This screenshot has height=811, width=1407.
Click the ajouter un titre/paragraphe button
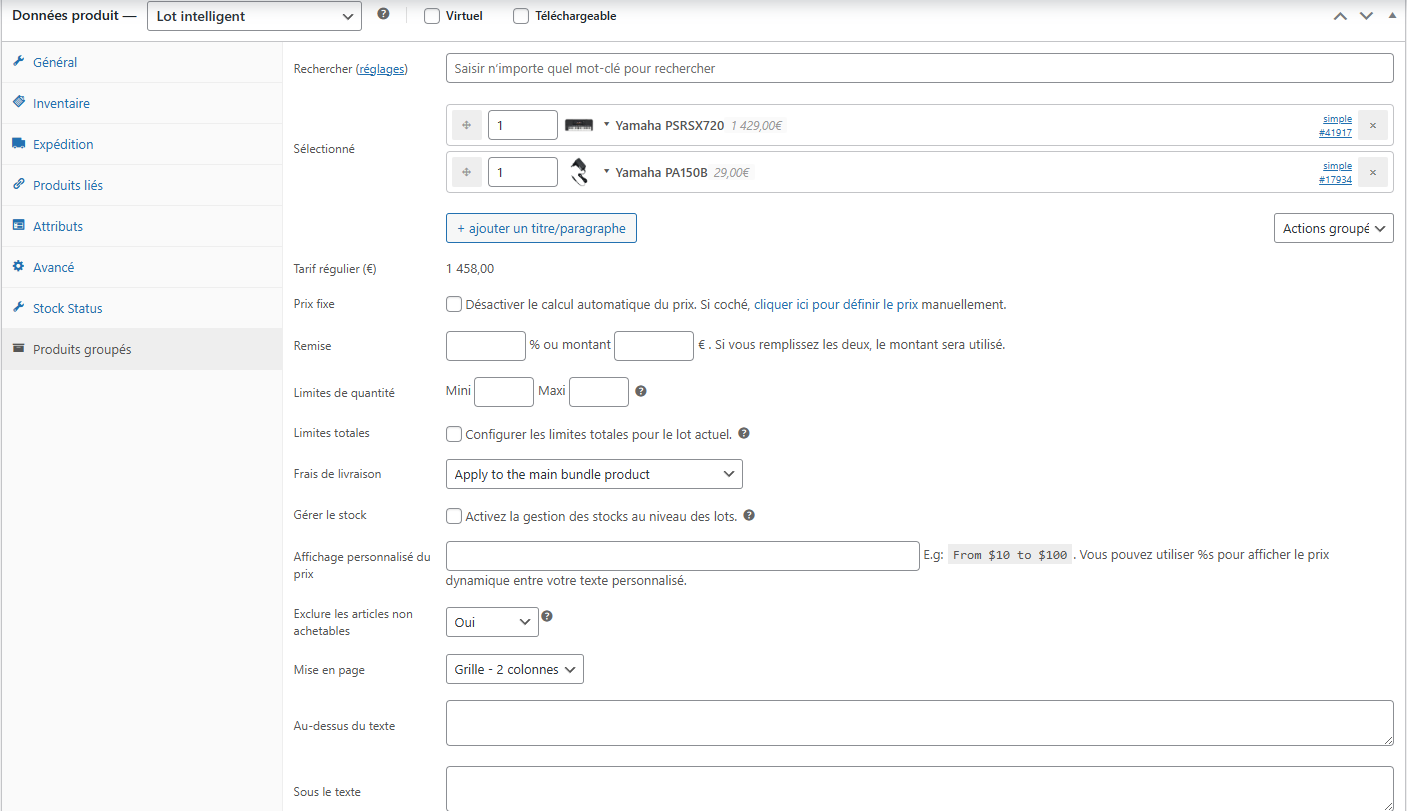point(541,228)
